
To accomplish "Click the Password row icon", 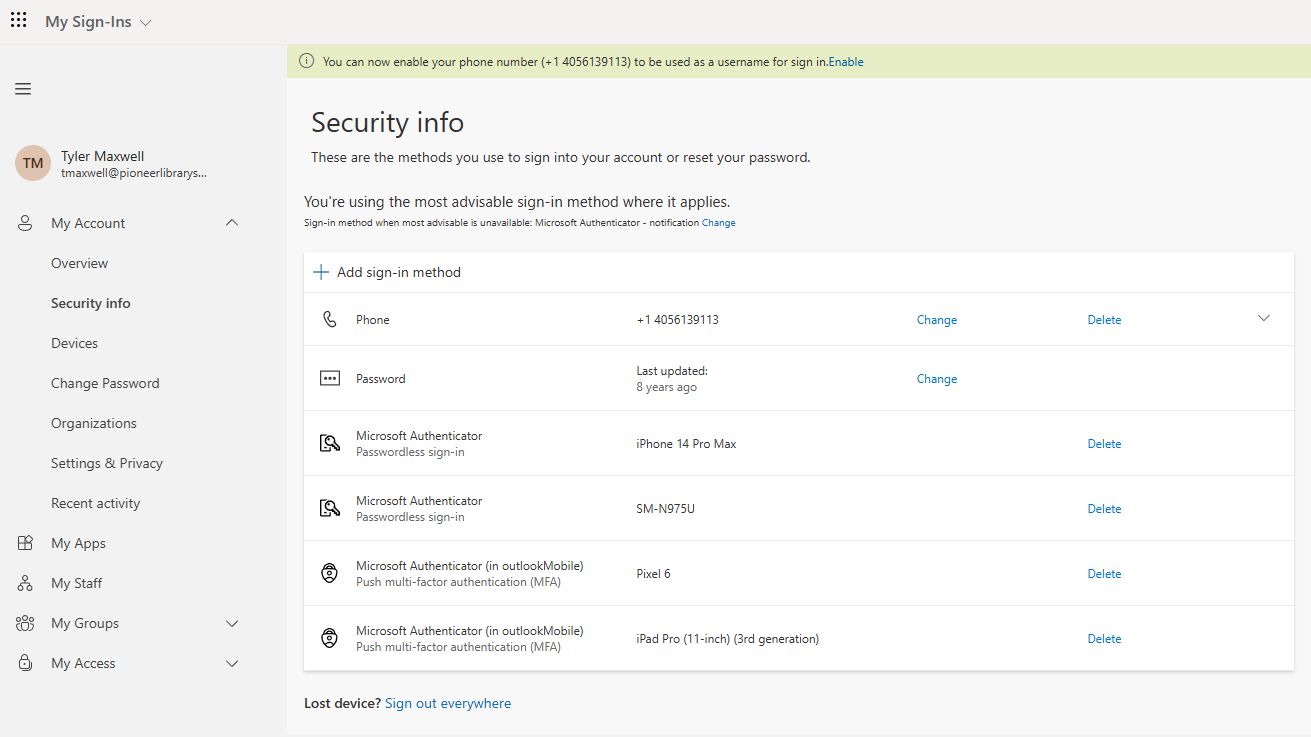I will point(330,379).
